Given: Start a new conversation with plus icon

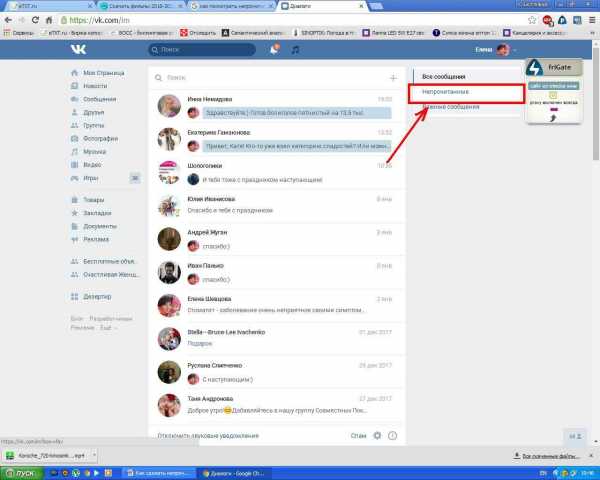Looking at the screenshot, I should click(393, 78).
